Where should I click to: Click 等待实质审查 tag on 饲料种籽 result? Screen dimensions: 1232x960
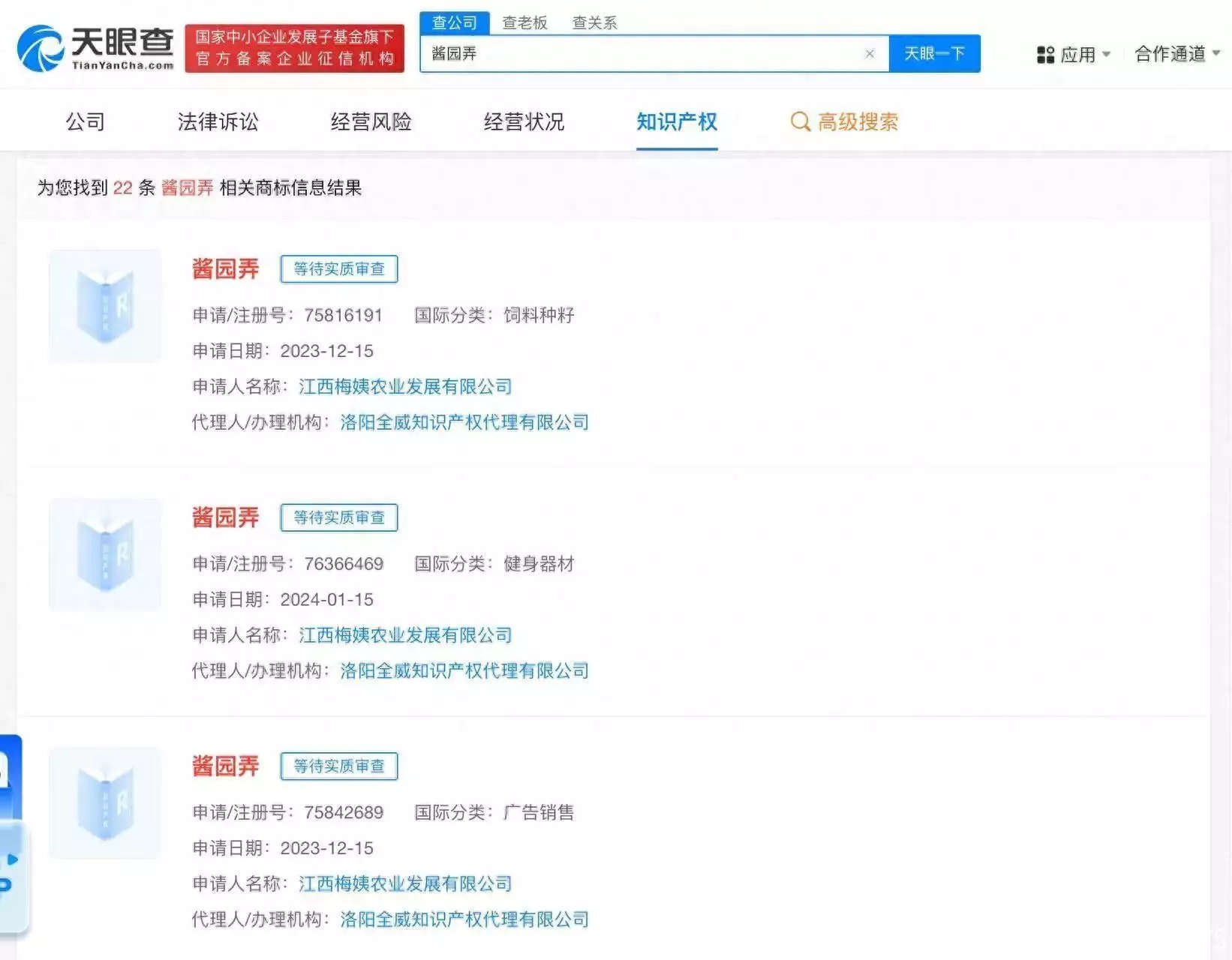click(339, 268)
